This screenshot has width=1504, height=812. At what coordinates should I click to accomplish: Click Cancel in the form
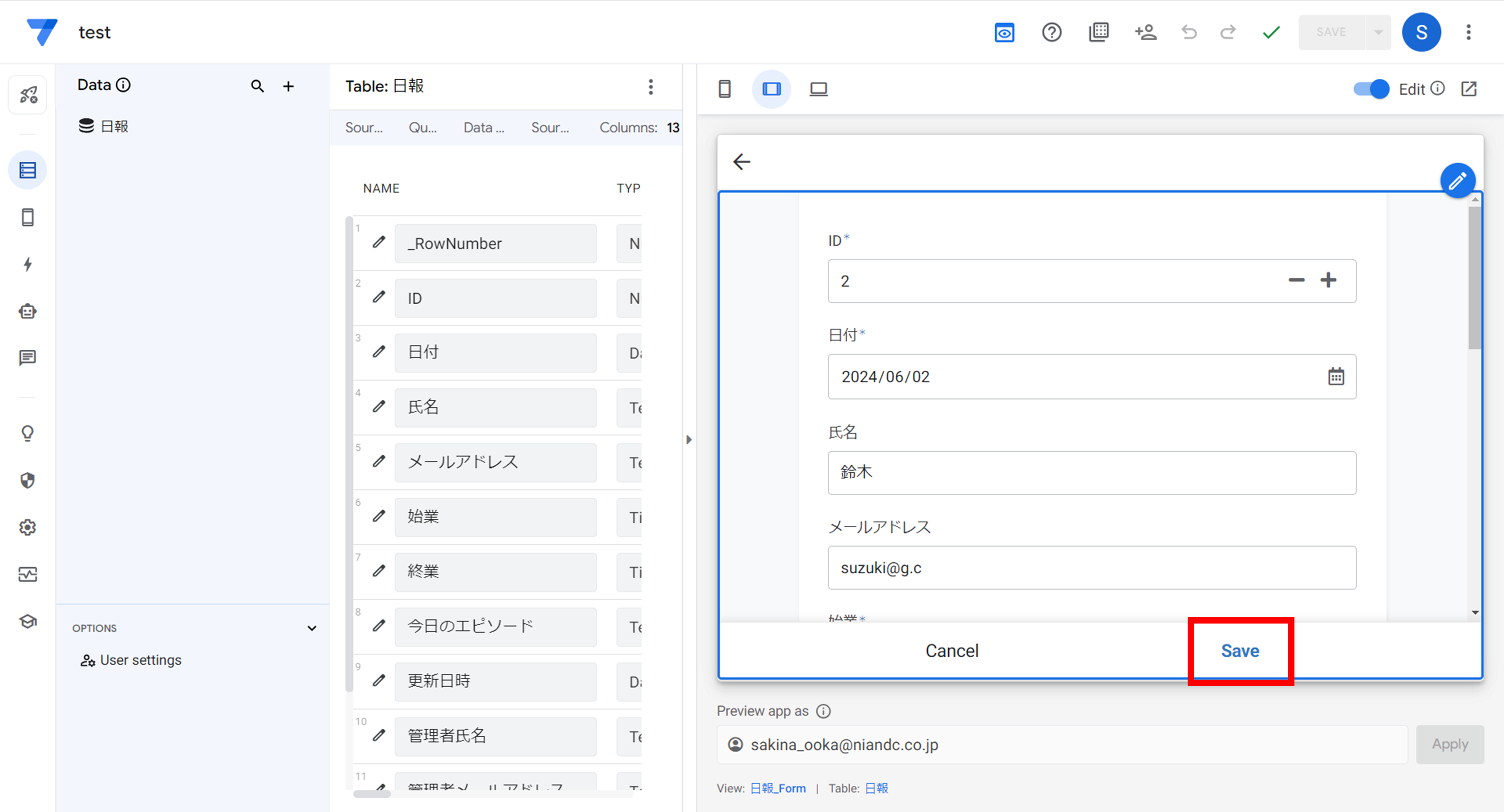[x=952, y=651]
